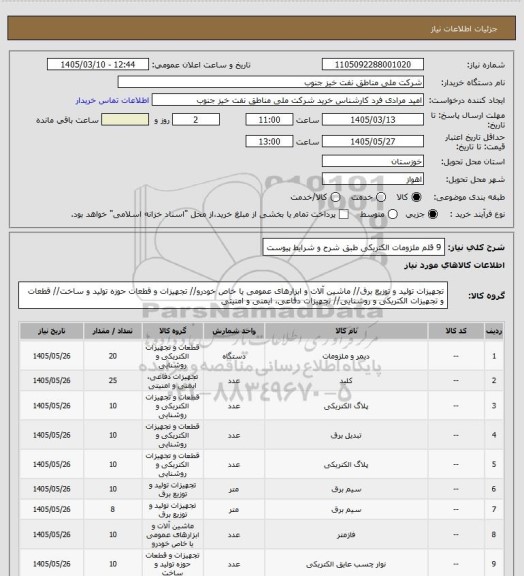Select the کالا/خدمت radio button

335,197
